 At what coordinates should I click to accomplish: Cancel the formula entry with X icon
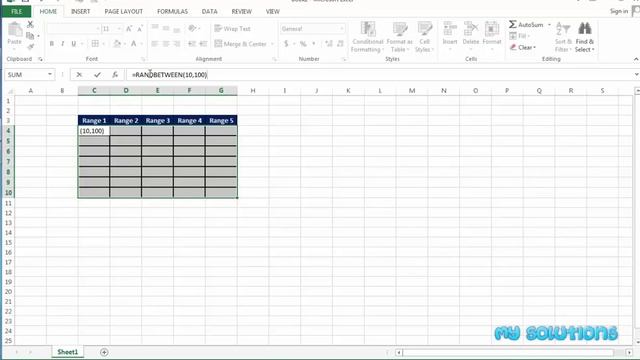point(79,75)
